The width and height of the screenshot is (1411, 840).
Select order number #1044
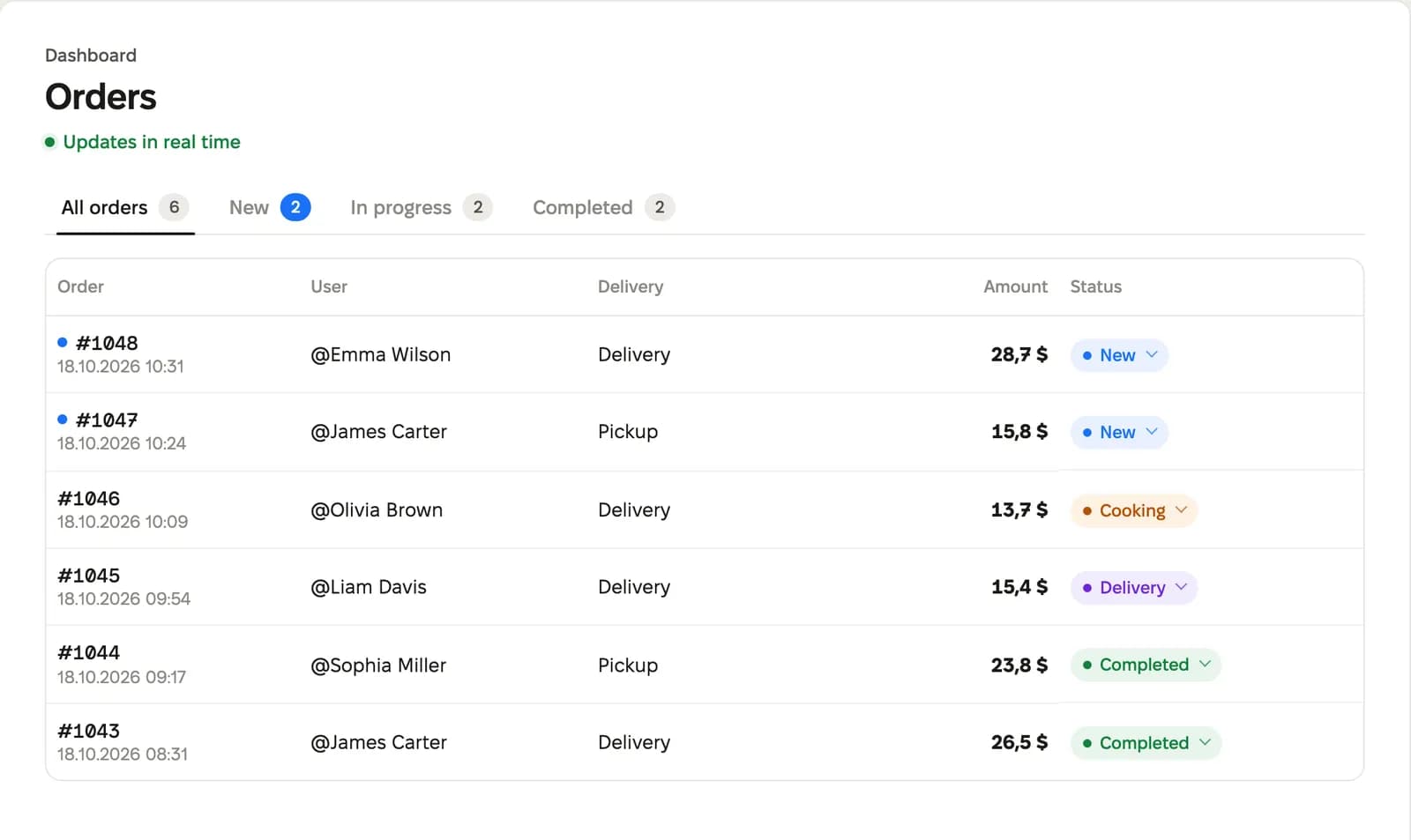tap(88, 653)
